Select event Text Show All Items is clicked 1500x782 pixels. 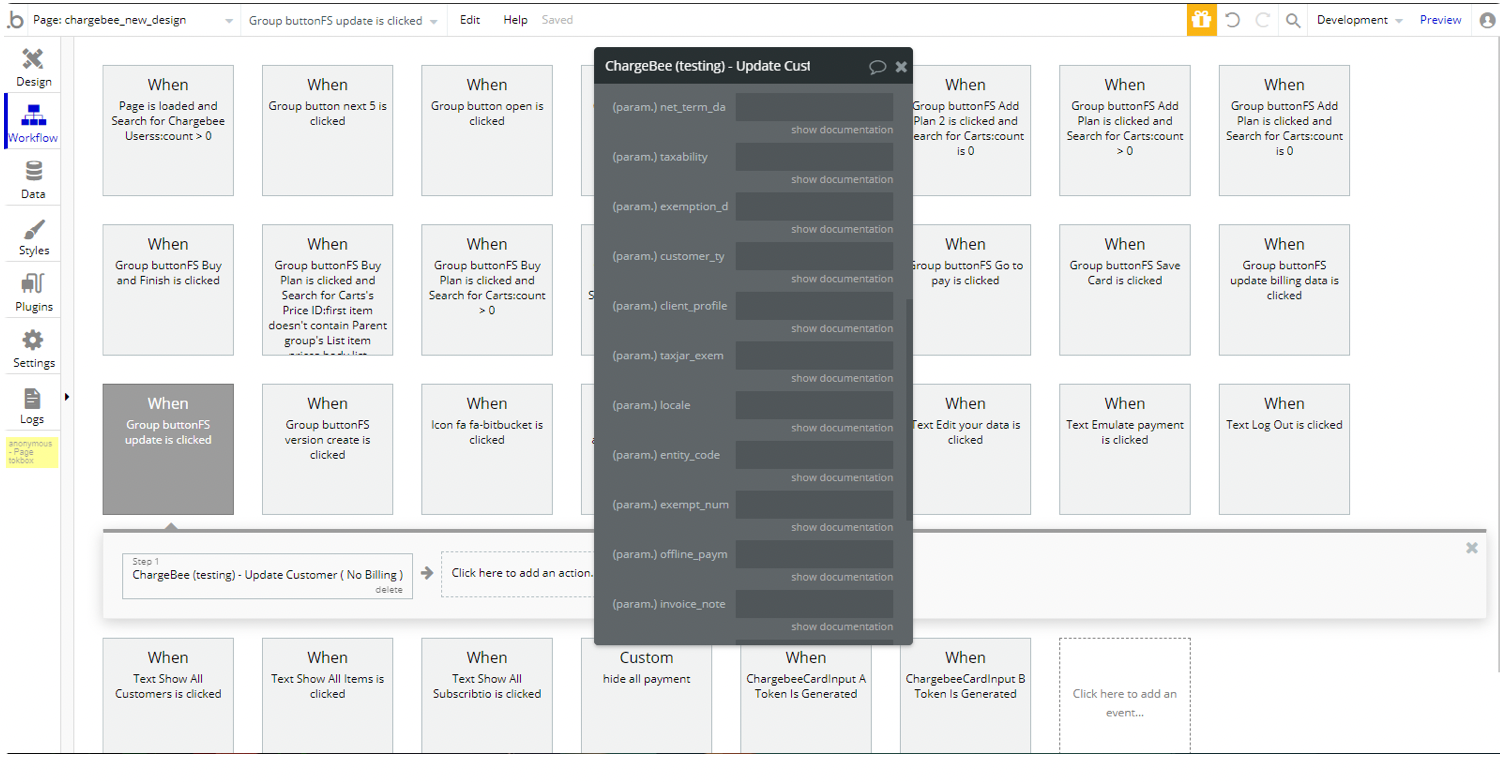pos(327,696)
